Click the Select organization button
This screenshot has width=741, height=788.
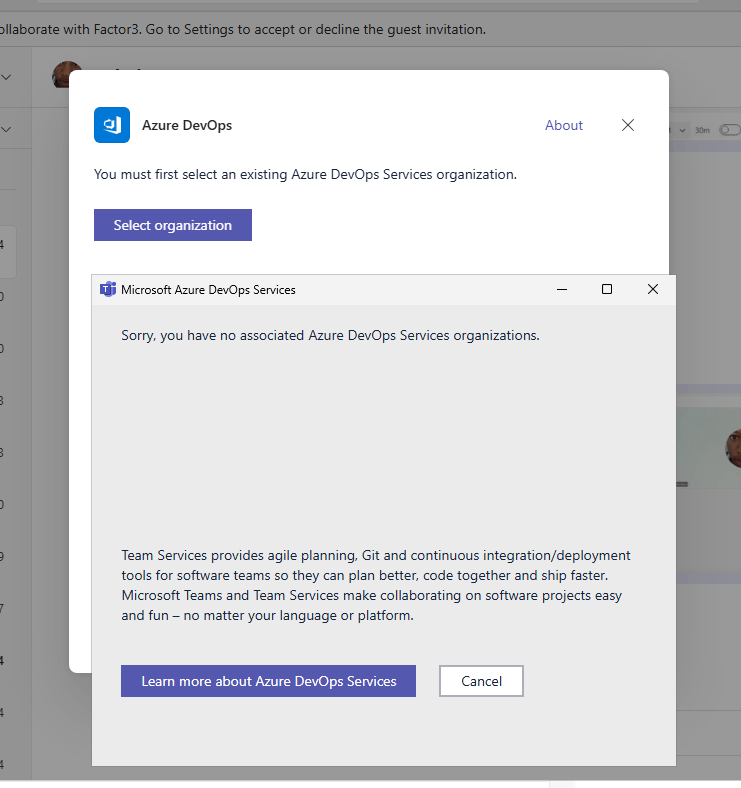click(172, 225)
